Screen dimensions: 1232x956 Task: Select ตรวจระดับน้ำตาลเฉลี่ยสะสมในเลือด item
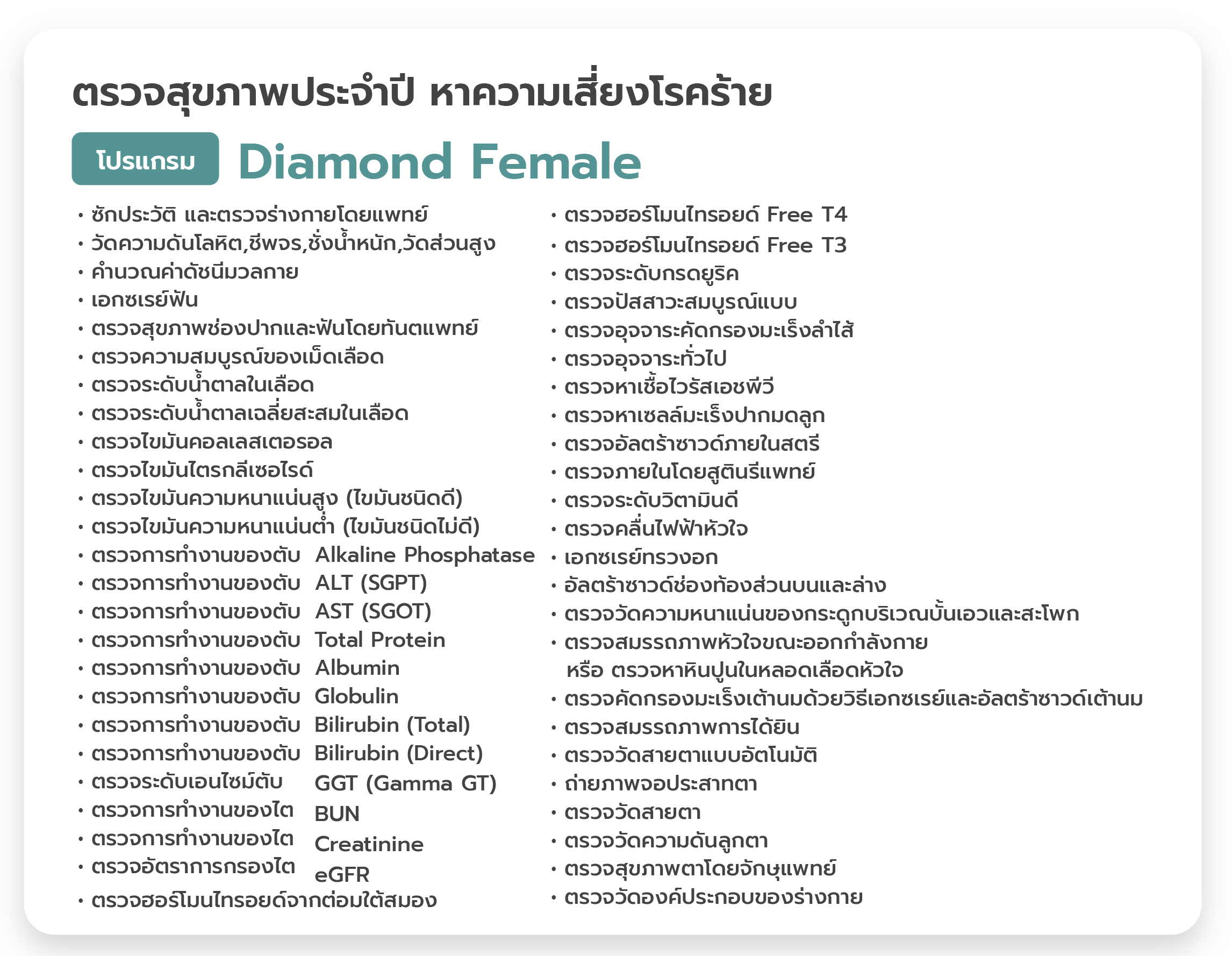point(250,412)
